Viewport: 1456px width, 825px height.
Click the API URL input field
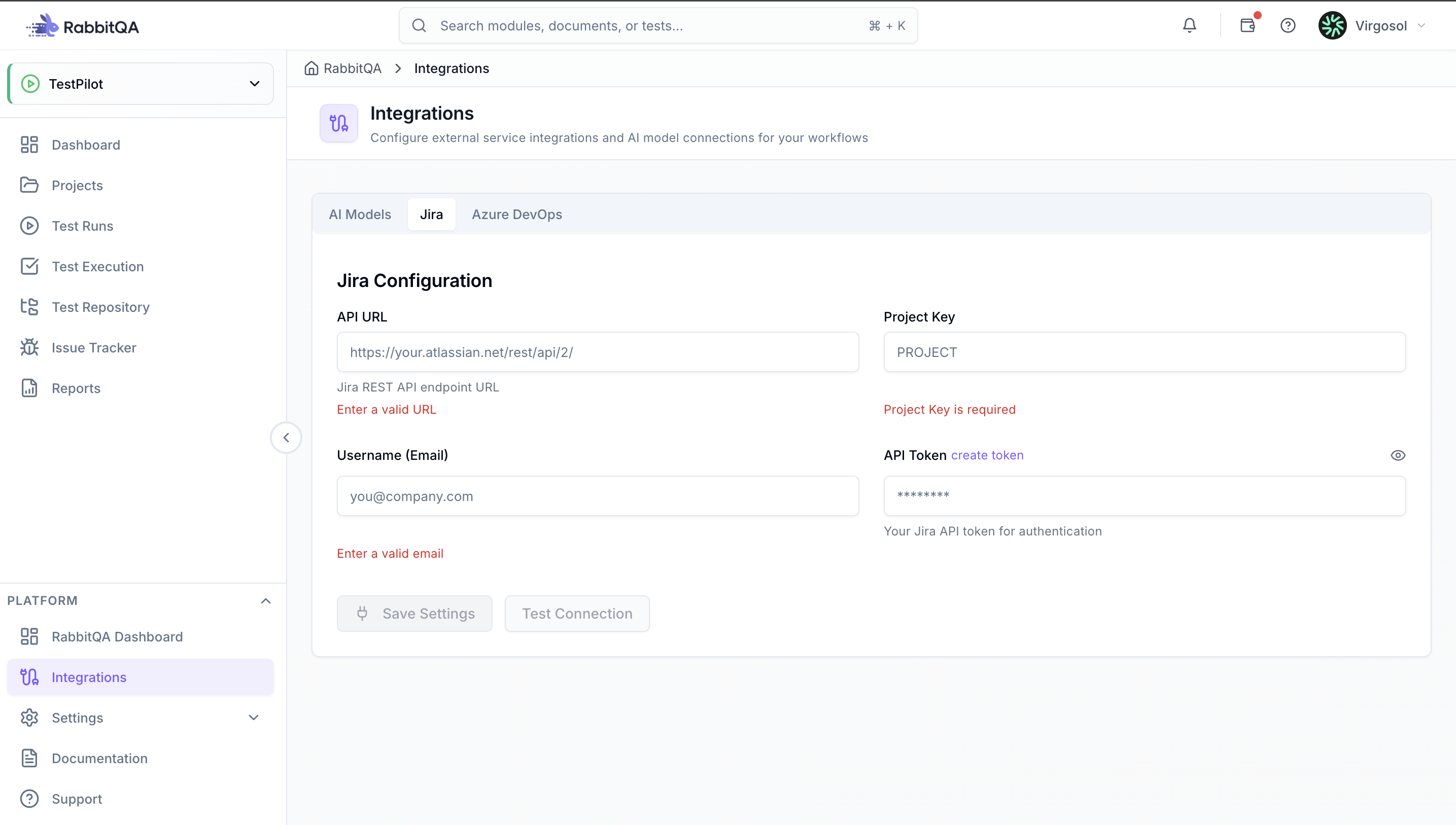coord(598,352)
